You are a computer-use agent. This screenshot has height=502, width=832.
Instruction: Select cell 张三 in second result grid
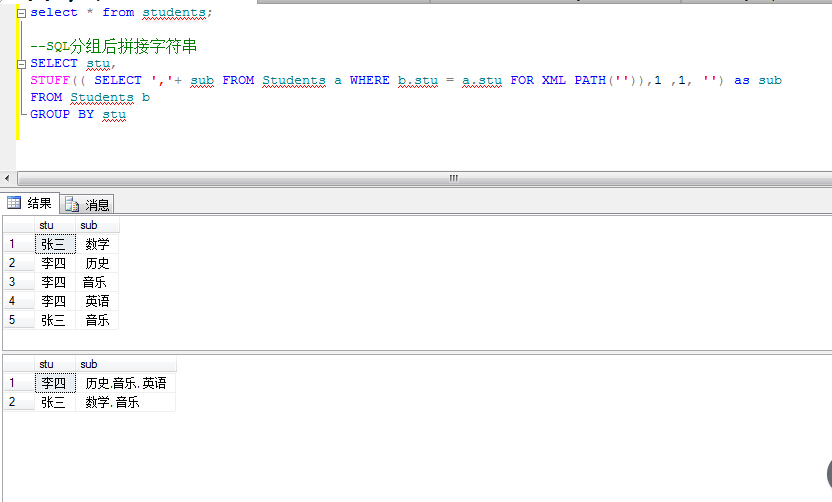click(55, 402)
